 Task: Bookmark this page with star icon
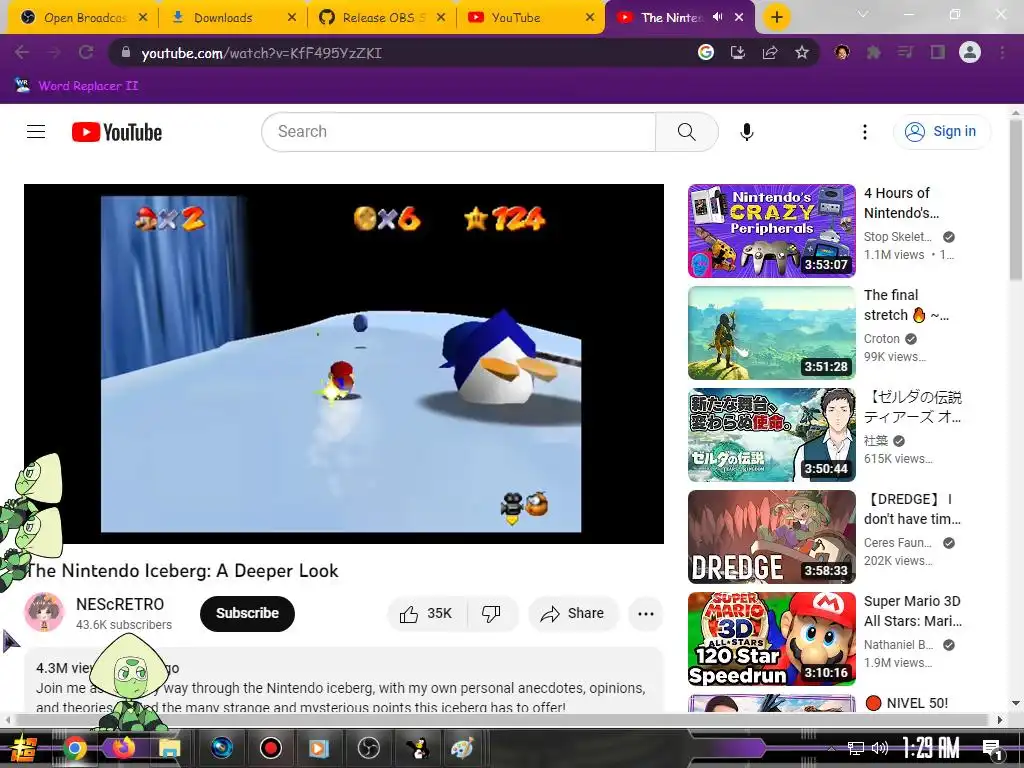(x=802, y=52)
